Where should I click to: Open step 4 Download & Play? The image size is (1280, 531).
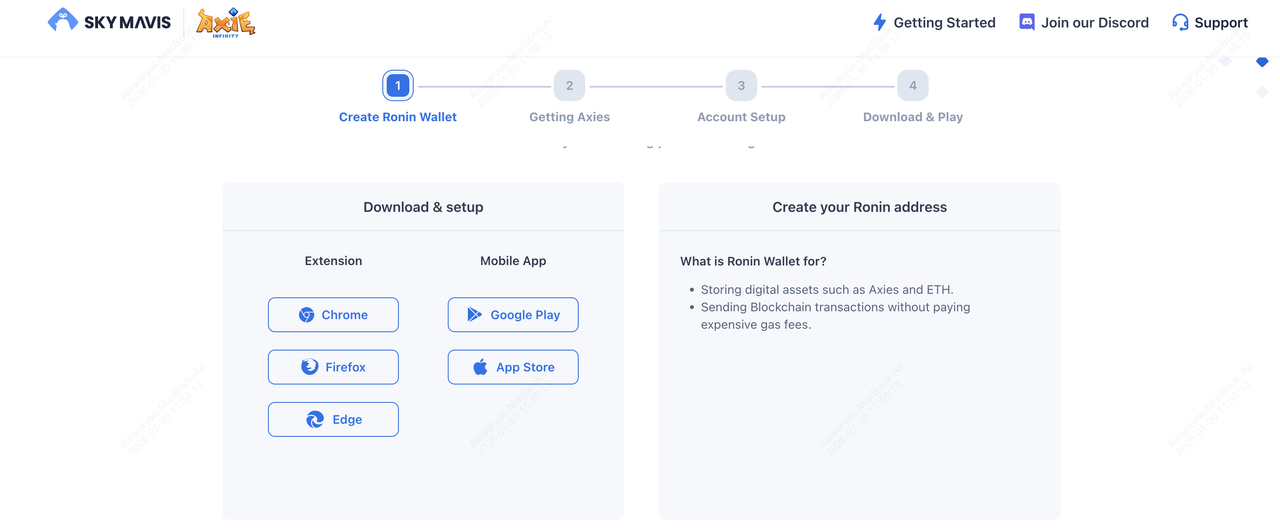click(912, 86)
